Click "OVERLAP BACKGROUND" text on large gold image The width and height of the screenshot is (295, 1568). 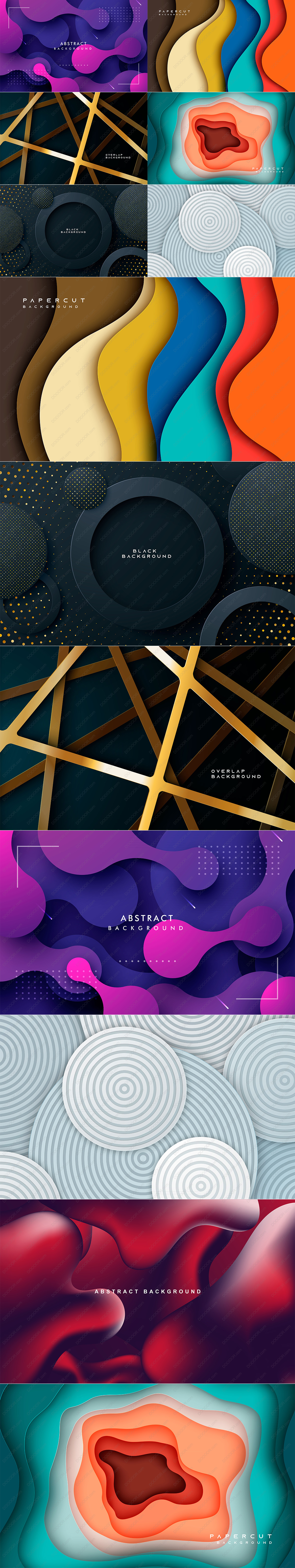(236, 774)
